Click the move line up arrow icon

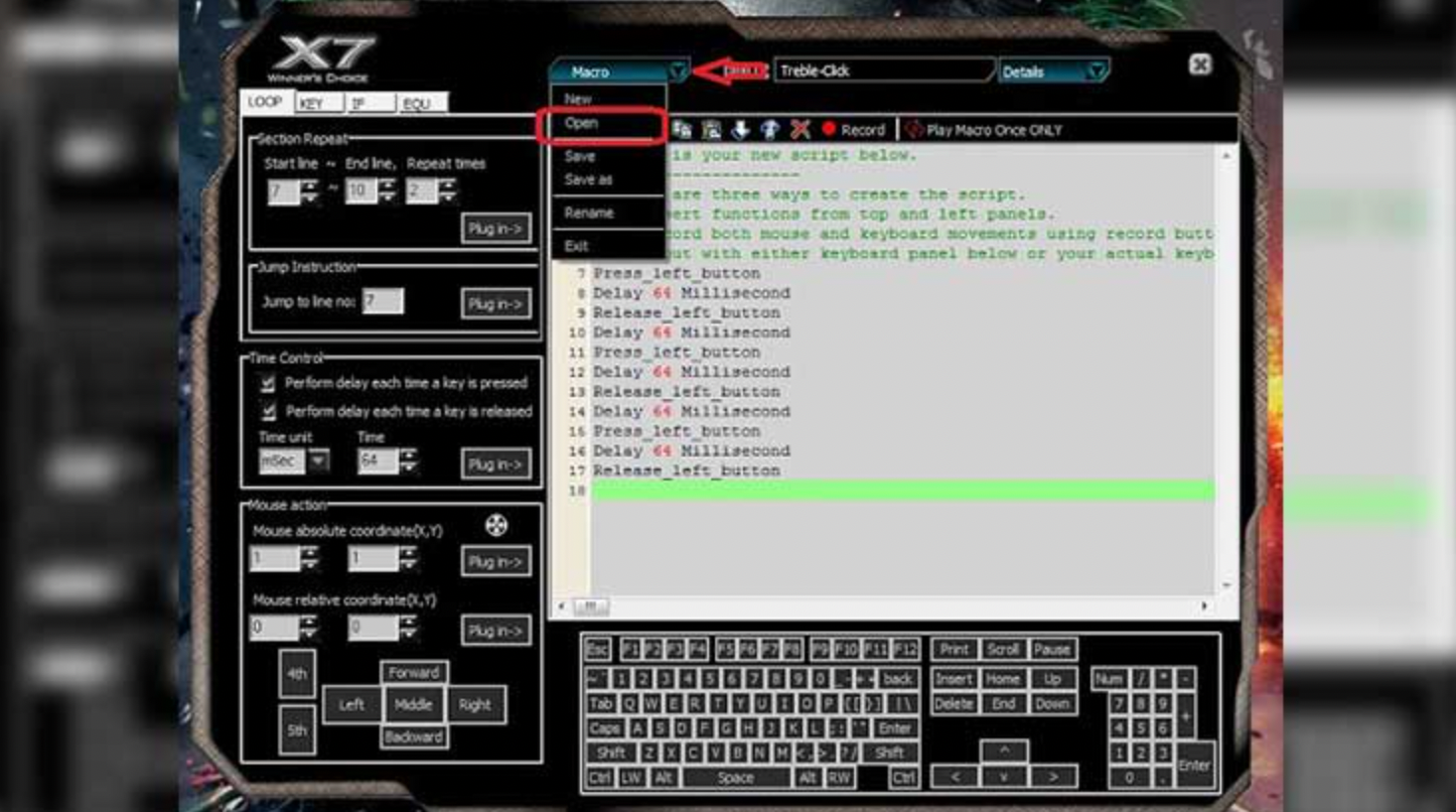pyautogui.click(x=771, y=130)
